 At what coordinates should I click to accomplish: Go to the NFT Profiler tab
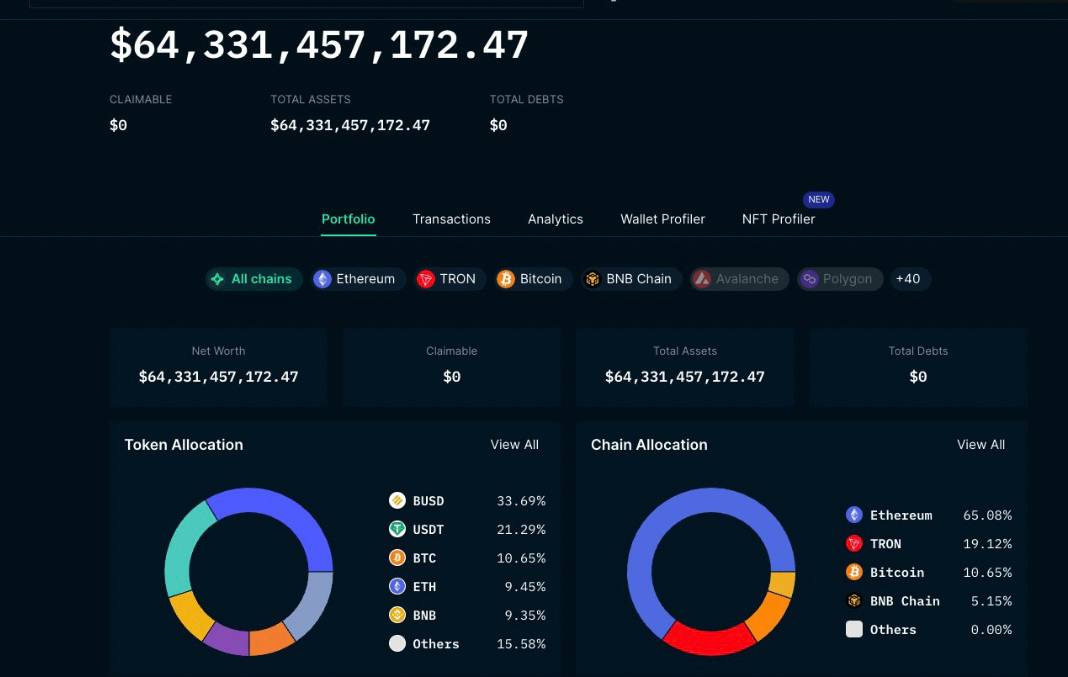pos(779,219)
